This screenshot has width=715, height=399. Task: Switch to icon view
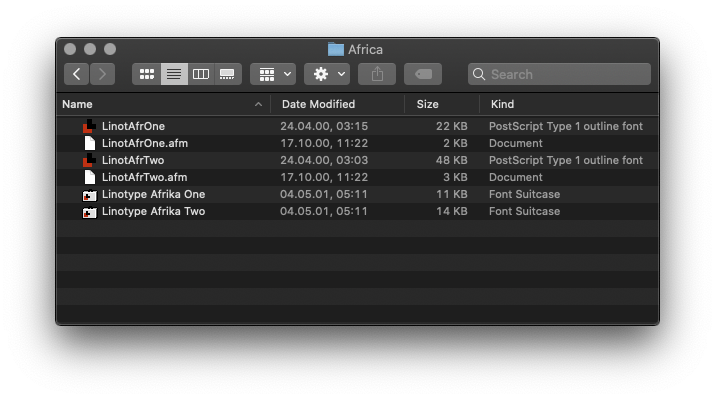point(147,74)
